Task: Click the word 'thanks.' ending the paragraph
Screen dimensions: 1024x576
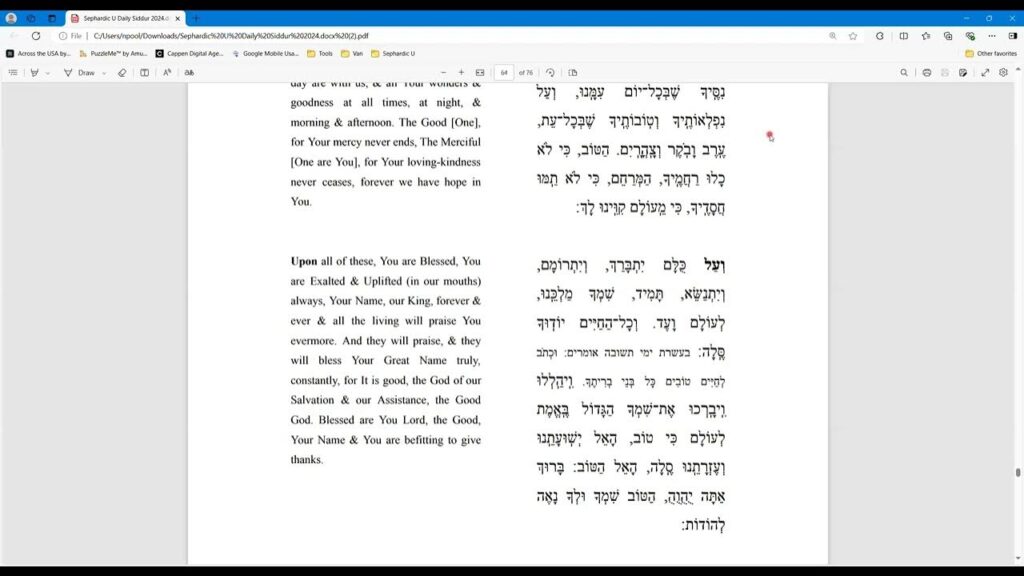Action: pos(307,460)
